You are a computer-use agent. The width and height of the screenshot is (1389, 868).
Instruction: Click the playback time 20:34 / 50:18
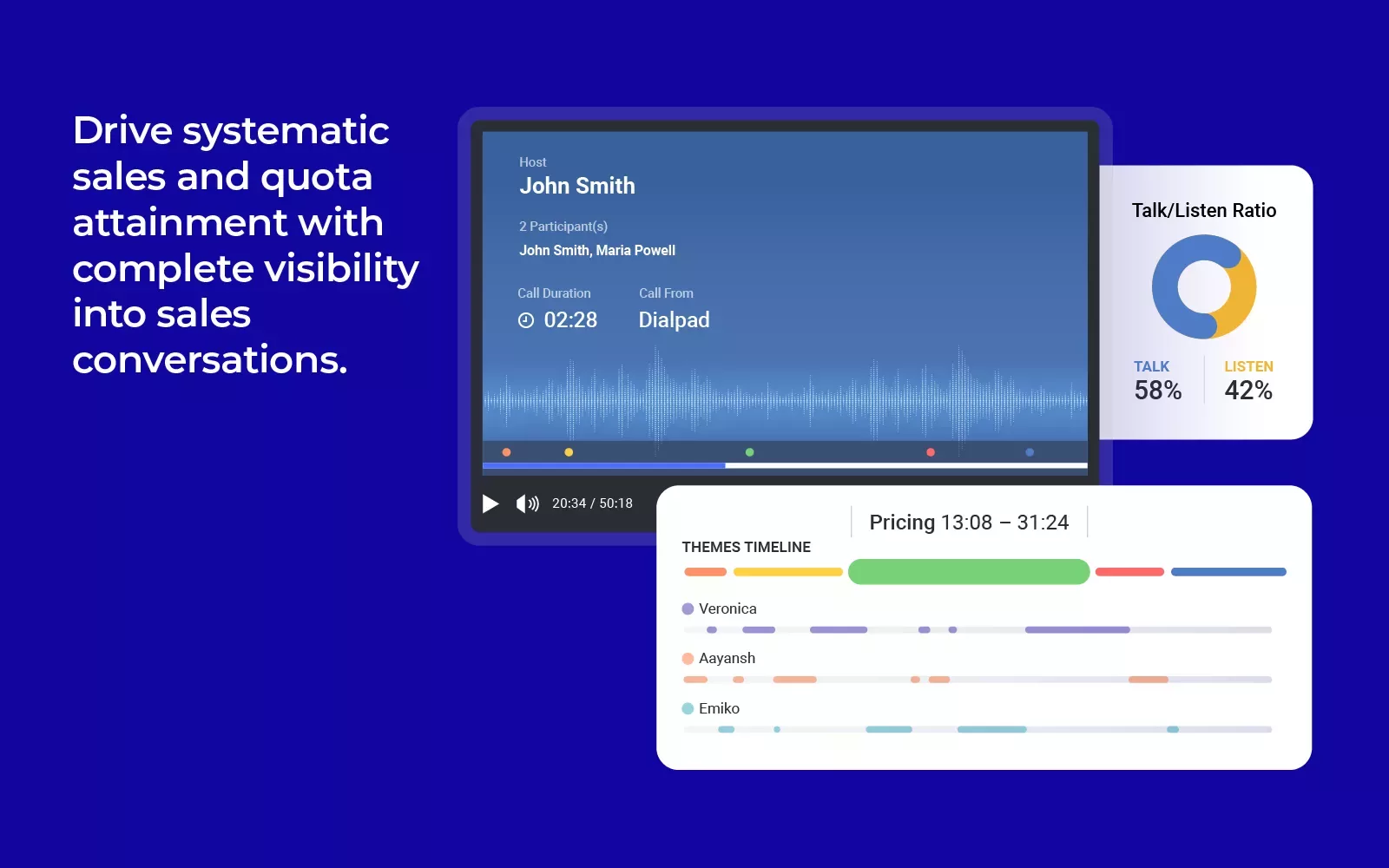click(592, 503)
